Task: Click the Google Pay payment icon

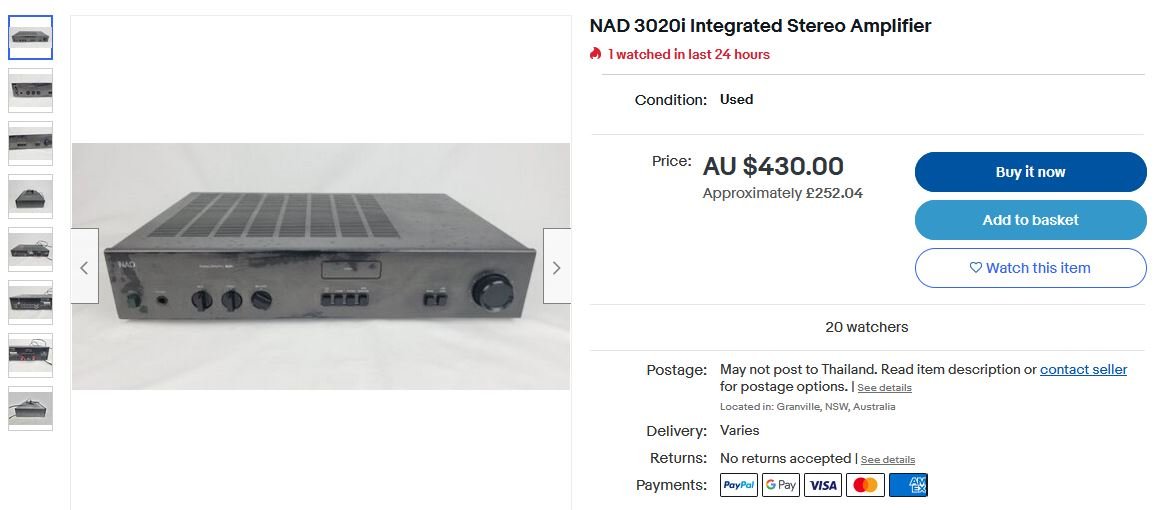Action: [x=780, y=485]
